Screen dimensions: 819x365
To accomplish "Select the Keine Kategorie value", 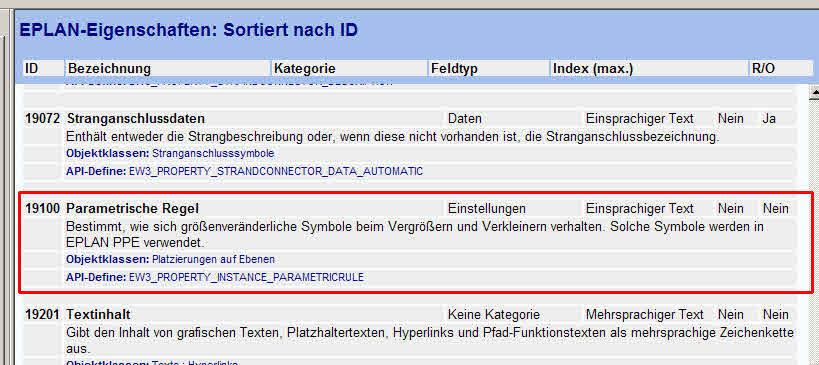I will (x=494, y=314).
